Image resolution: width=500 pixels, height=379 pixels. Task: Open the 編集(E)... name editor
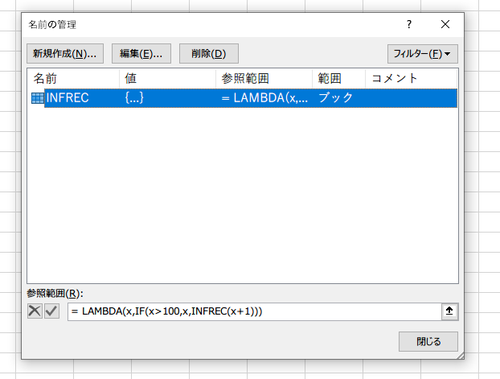pyautogui.click(x=141, y=53)
